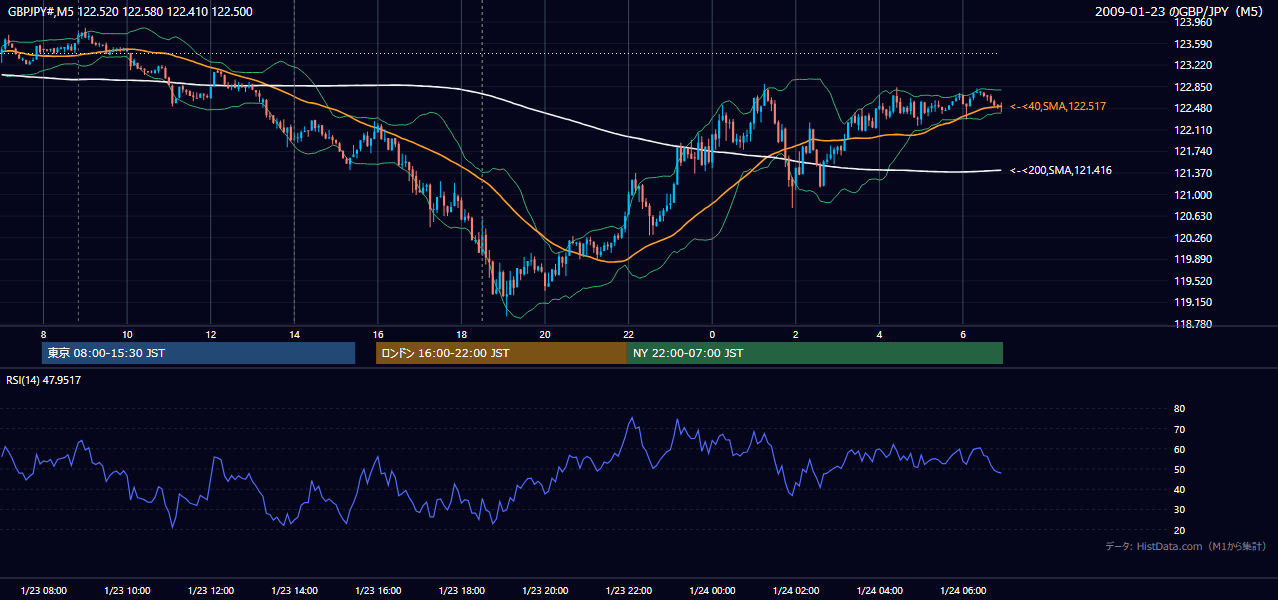Click the bottom date label 1/23 22:00
The height and width of the screenshot is (600, 1278).
click(x=628, y=591)
